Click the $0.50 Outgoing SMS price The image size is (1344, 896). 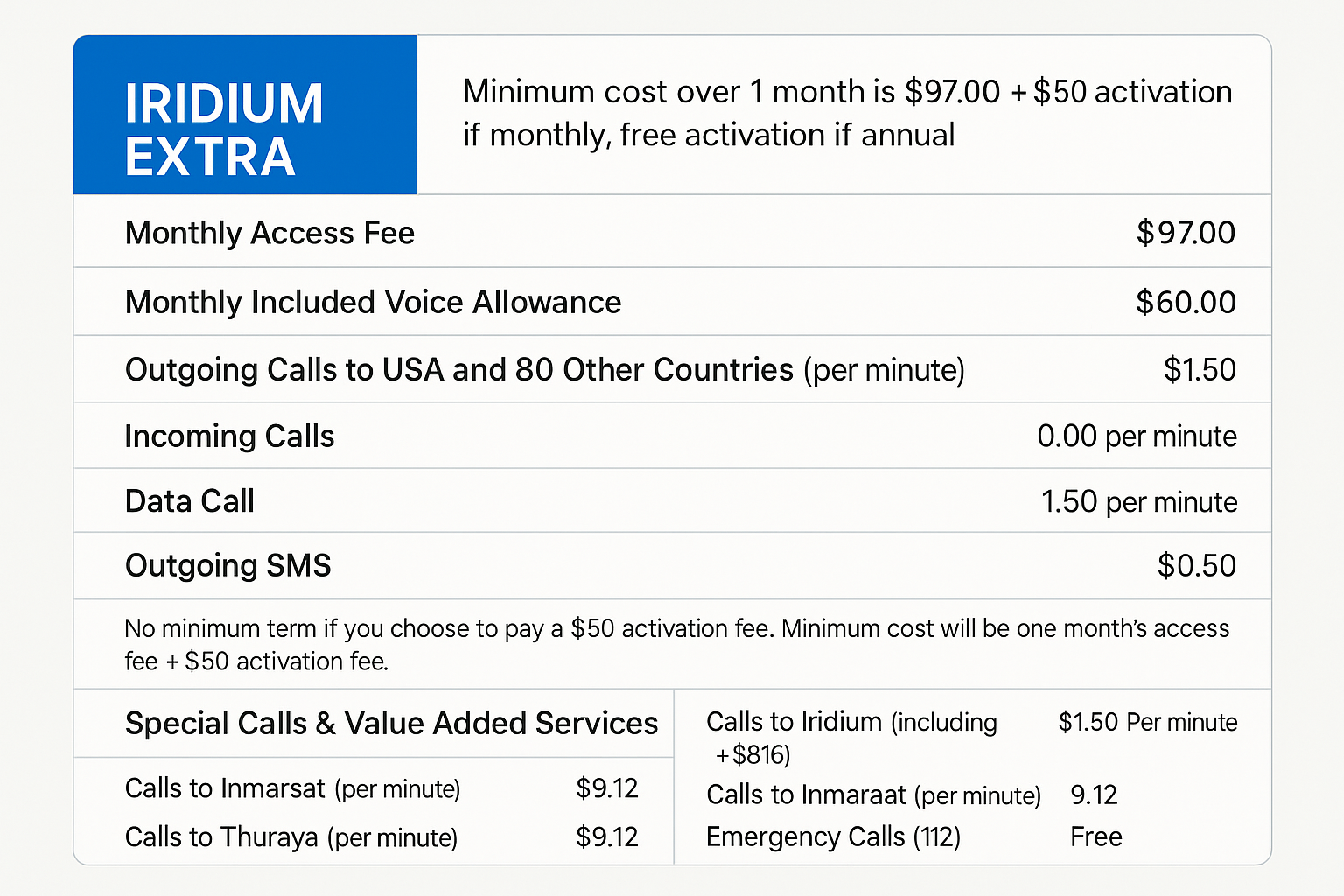[x=1196, y=565]
